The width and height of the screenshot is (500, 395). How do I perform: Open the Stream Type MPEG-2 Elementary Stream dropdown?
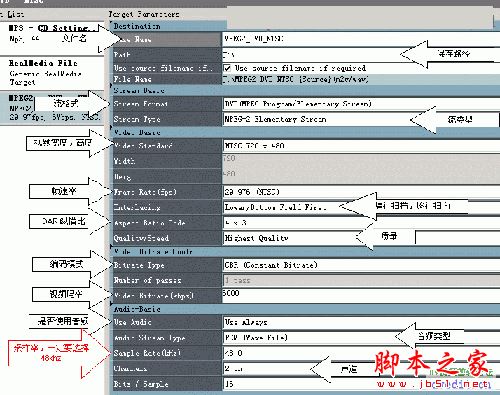coord(361,119)
